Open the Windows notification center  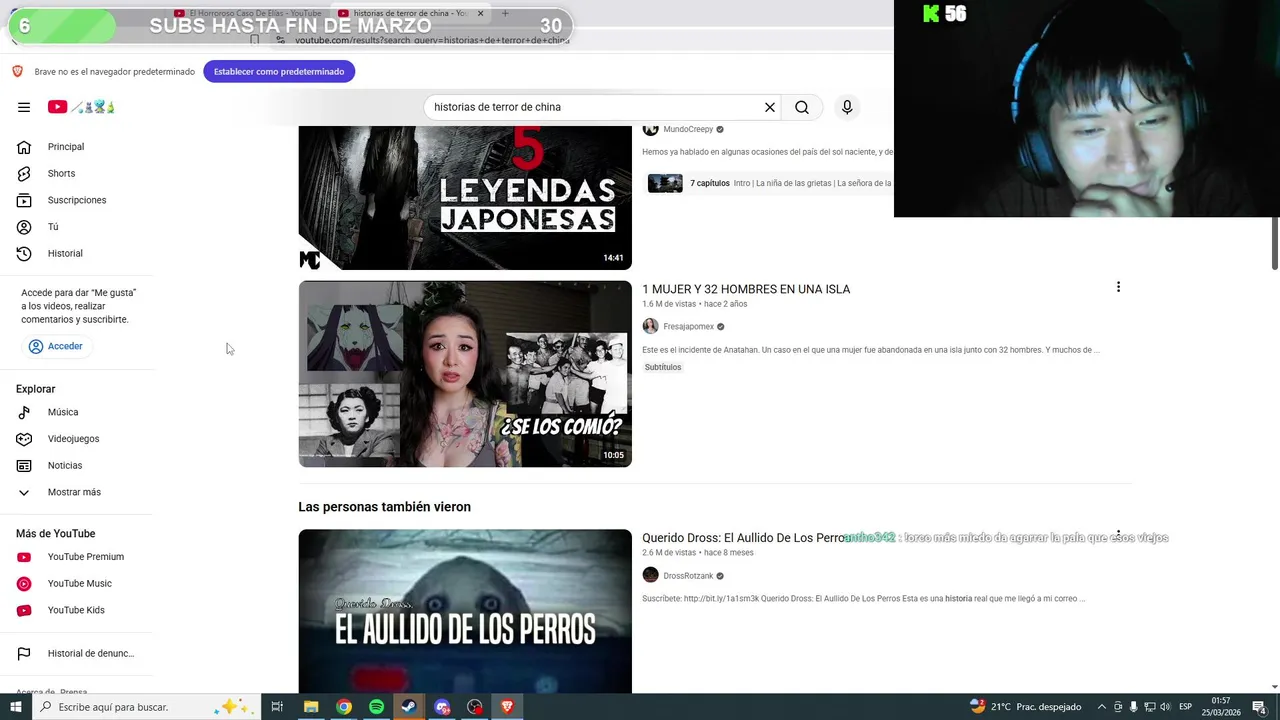pos(1259,707)
